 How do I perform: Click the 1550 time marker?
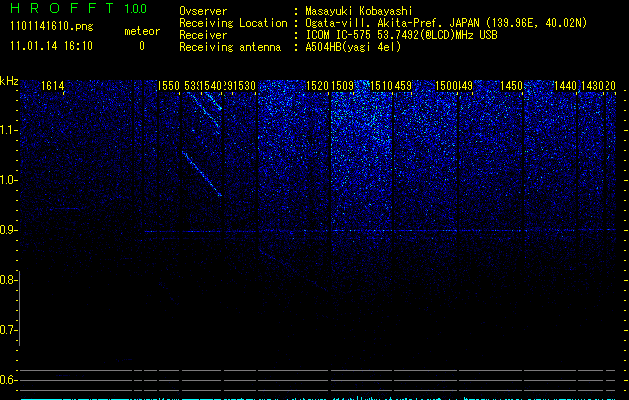tap(168, 86)
